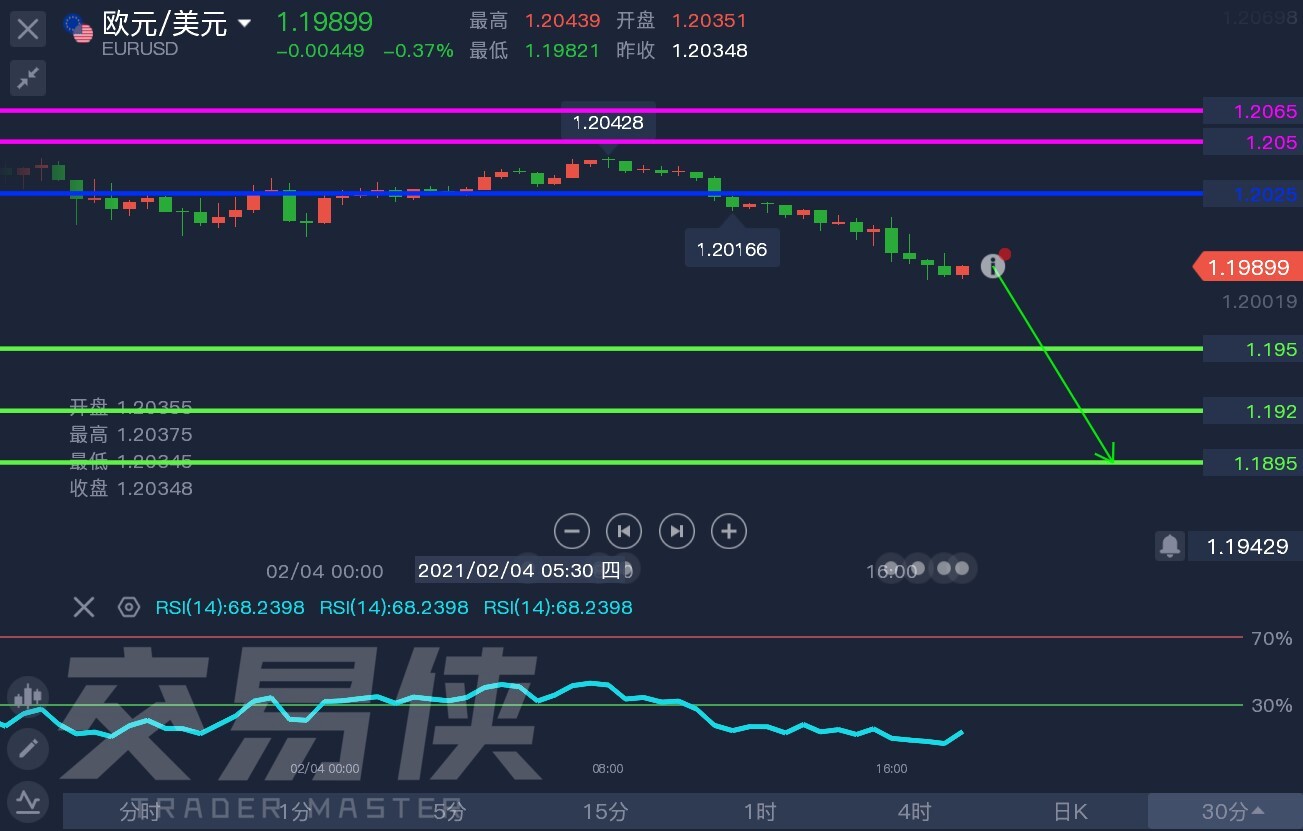Screen dimensions: 1303x831
Task: Click the shrink/collapse arrows icon
Action: coord(28,77)
